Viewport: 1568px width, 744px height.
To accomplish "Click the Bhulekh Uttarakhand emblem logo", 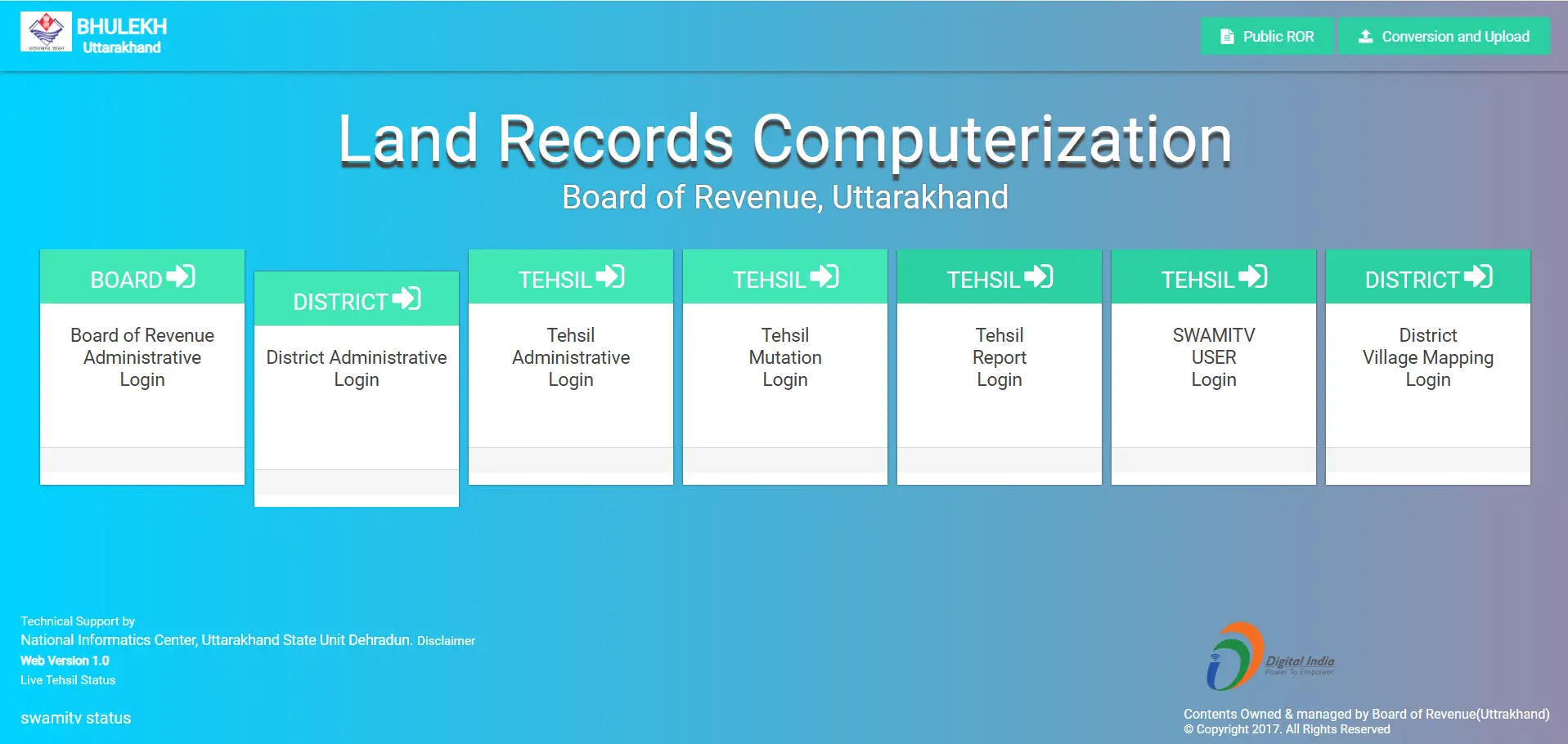I will 46,32.
